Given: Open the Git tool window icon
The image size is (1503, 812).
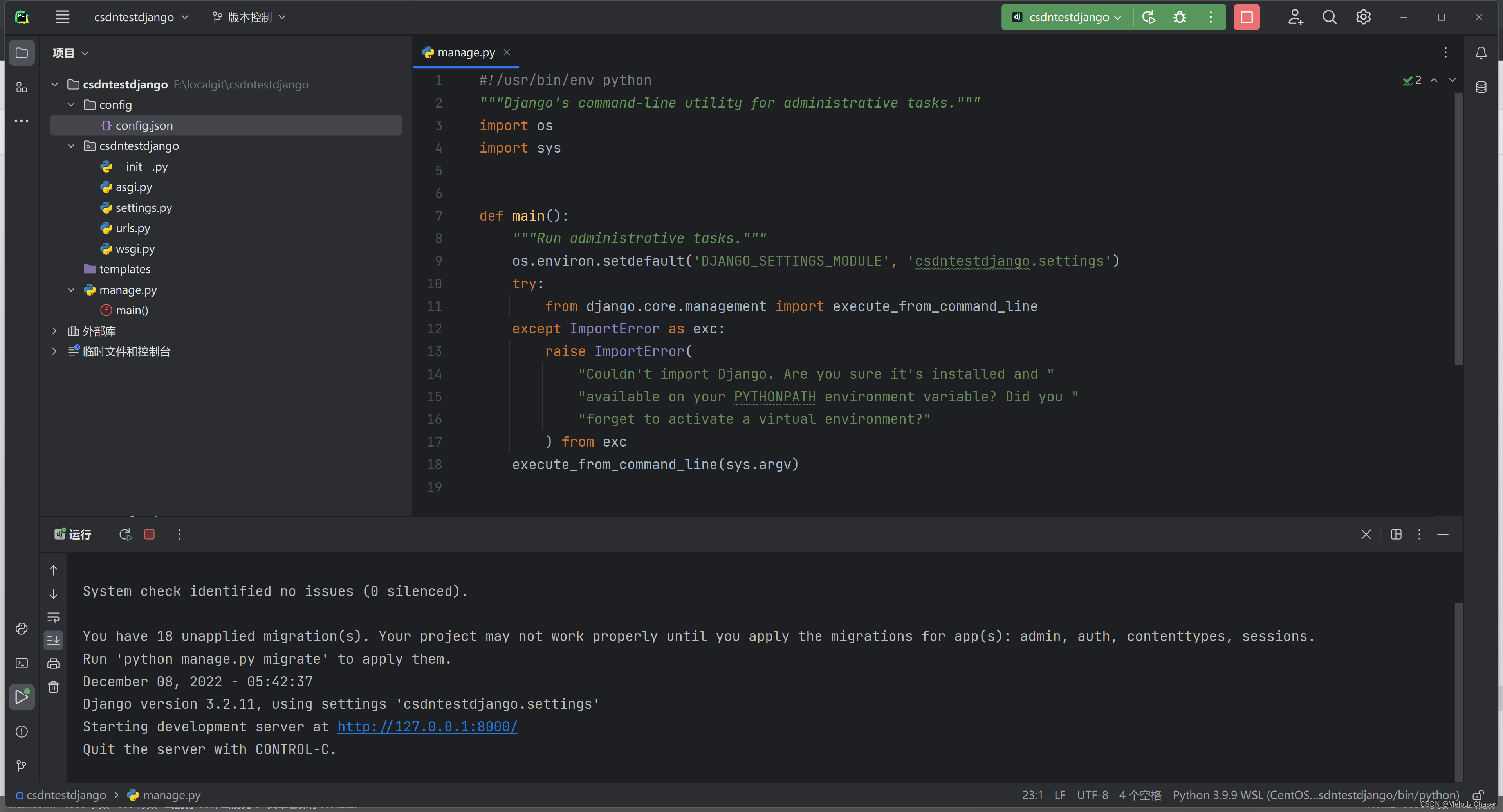Looking at the screenshot, I should (22, 765).
